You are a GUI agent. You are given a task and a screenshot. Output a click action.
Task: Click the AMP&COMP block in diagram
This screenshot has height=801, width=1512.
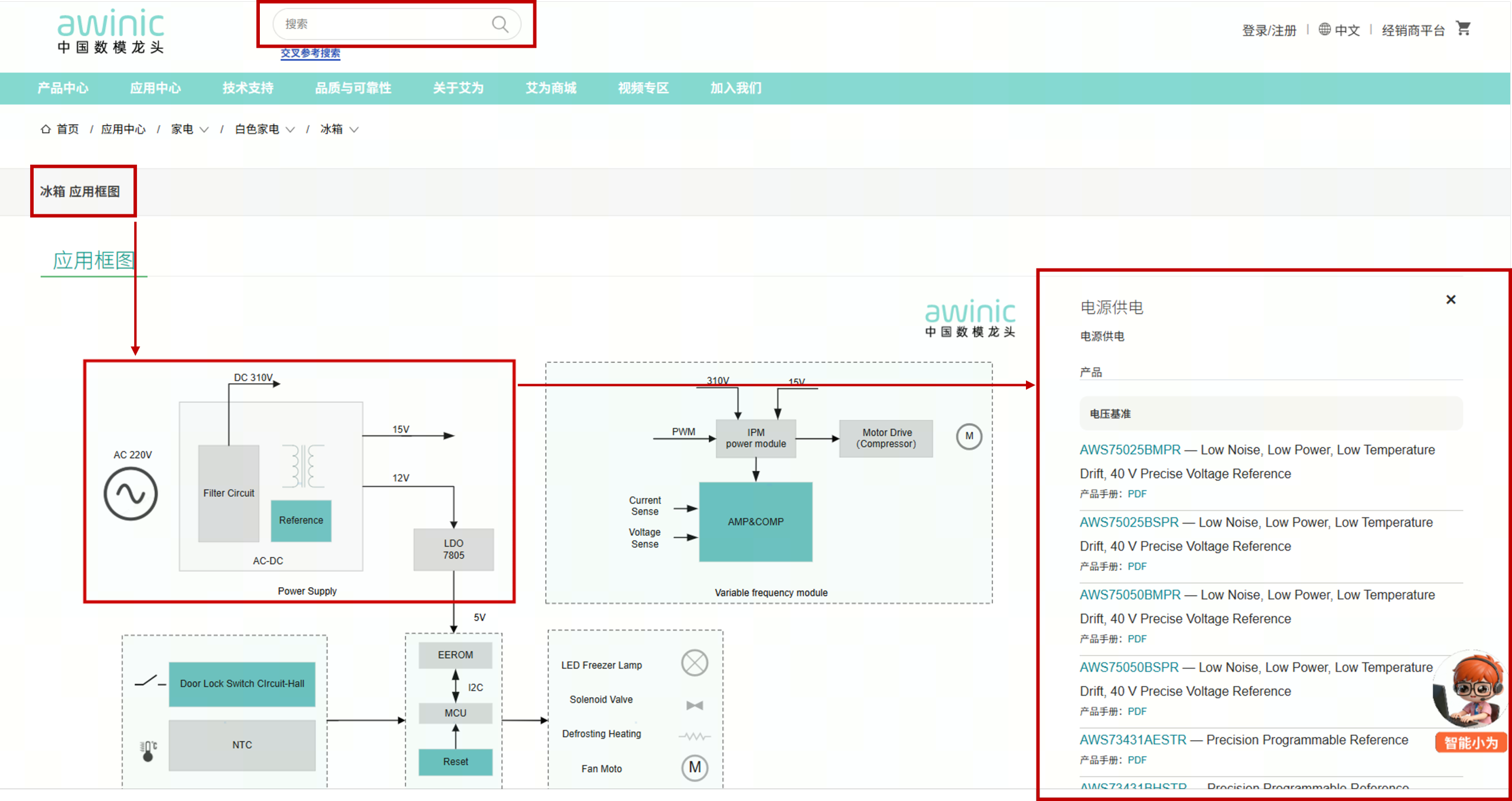click(755, 522)
